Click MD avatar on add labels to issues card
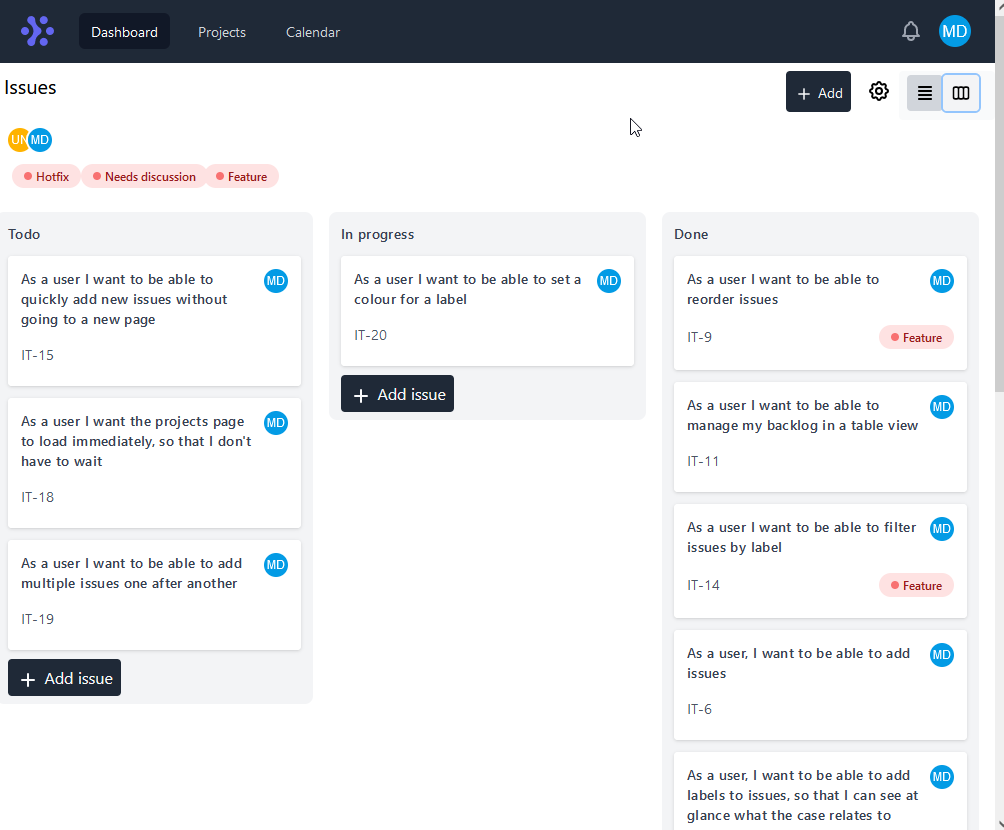Image resolution: width=1004 pixels, height=830 pixels. coord(942,776)
